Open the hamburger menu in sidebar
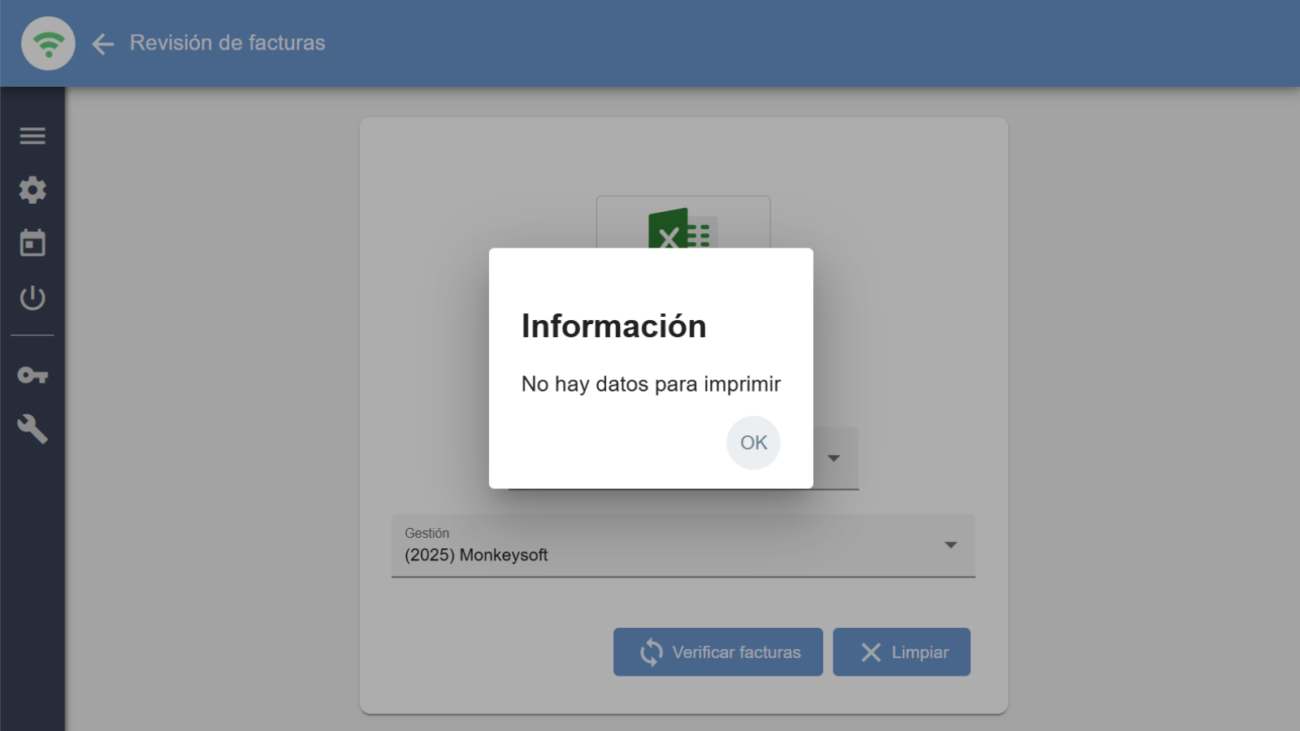1300x731 pixels. tap(33, 136)
